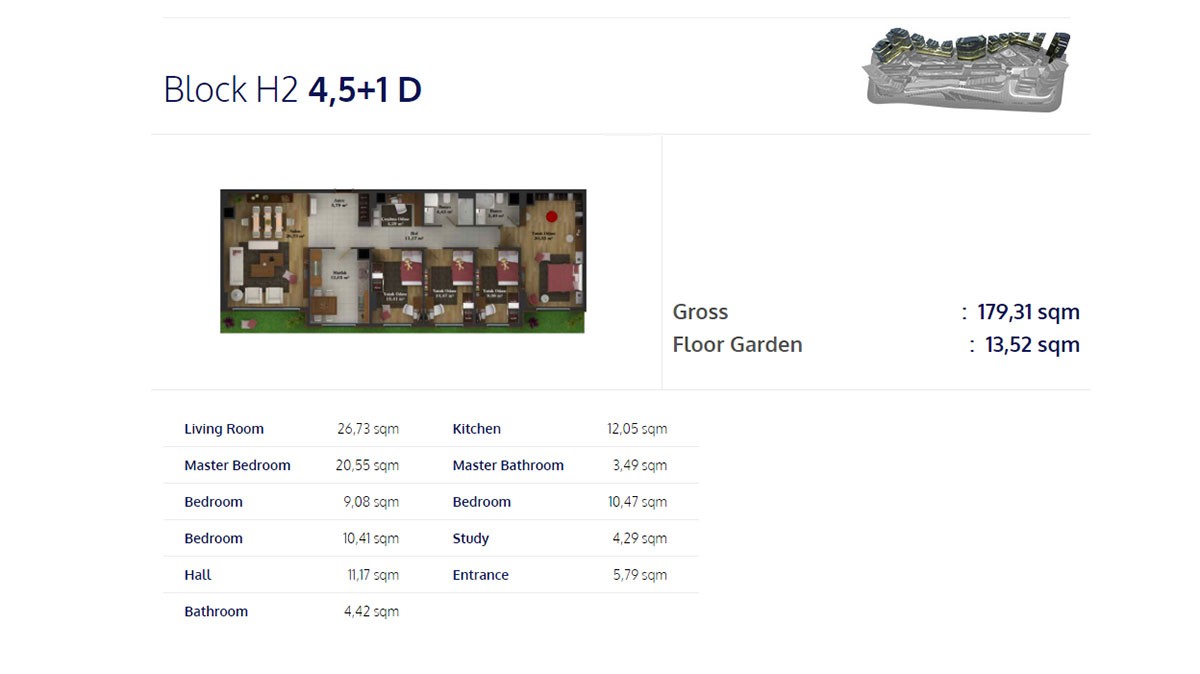Open the apartment floor plan image
This screenshot has width=1200, height=674.
[x=403, y=261]
